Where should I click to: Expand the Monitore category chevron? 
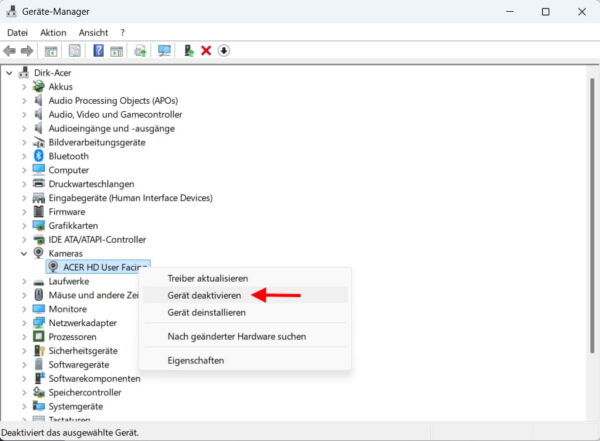[x=24, y=309]
